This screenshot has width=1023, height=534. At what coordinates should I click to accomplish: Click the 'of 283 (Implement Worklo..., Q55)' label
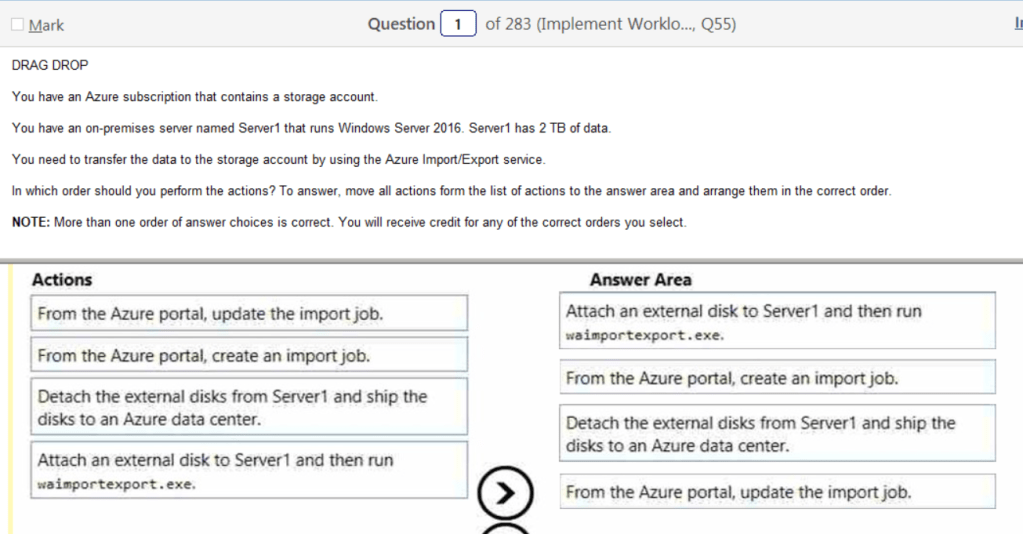tap(610, 24)
